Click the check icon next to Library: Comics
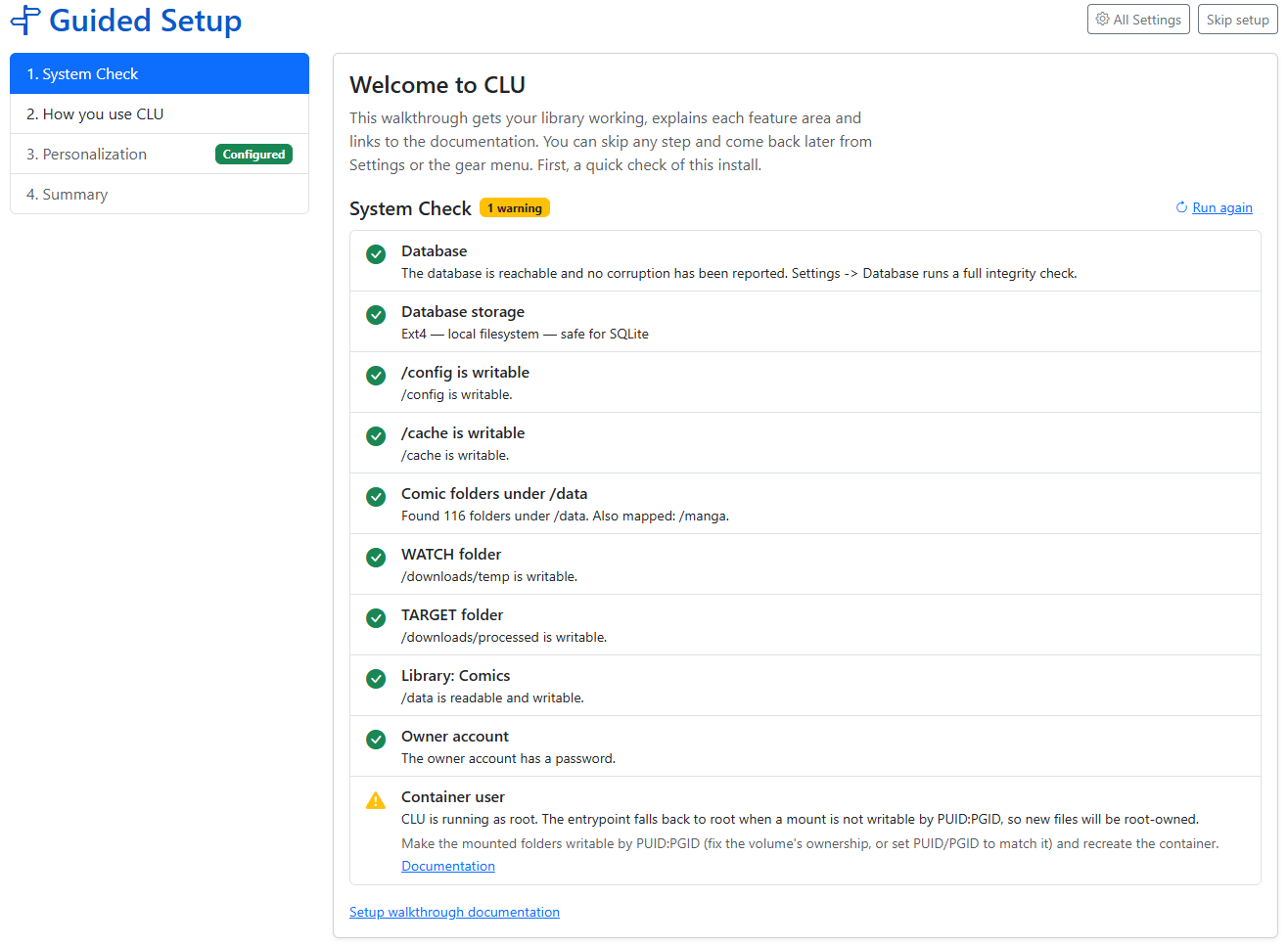The height and width of the screenshot is (945, 1288). click(x=376, y=679)
